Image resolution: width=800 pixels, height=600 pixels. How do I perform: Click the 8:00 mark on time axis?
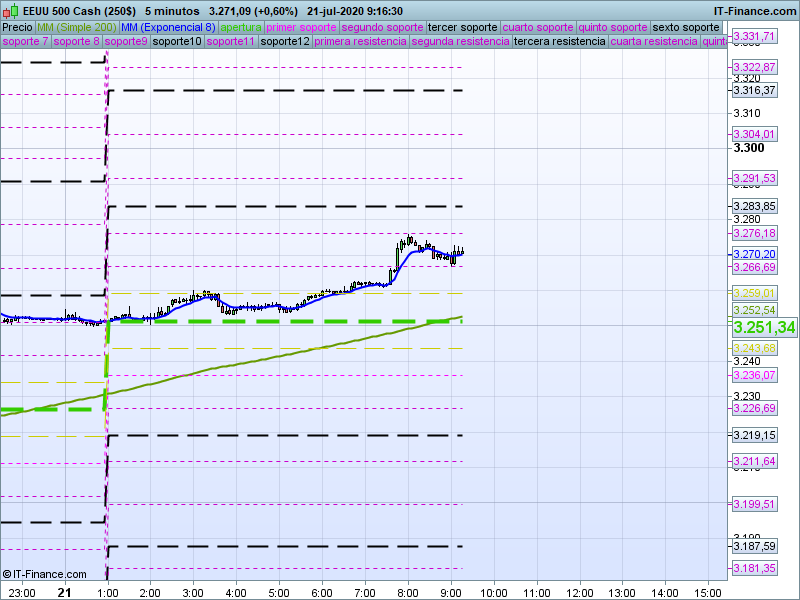coord(407,592)
